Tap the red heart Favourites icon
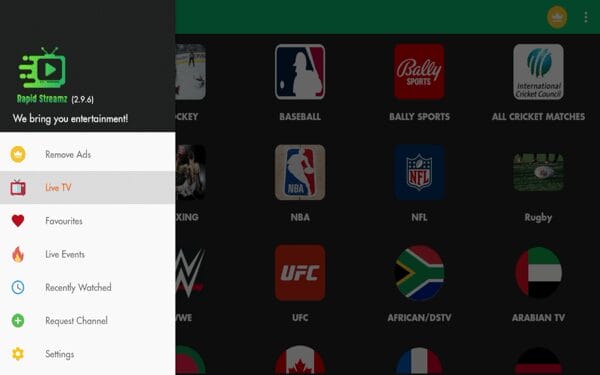Image resolution: width=600 pixels, height=375 pixels. [x=18, y=221]
